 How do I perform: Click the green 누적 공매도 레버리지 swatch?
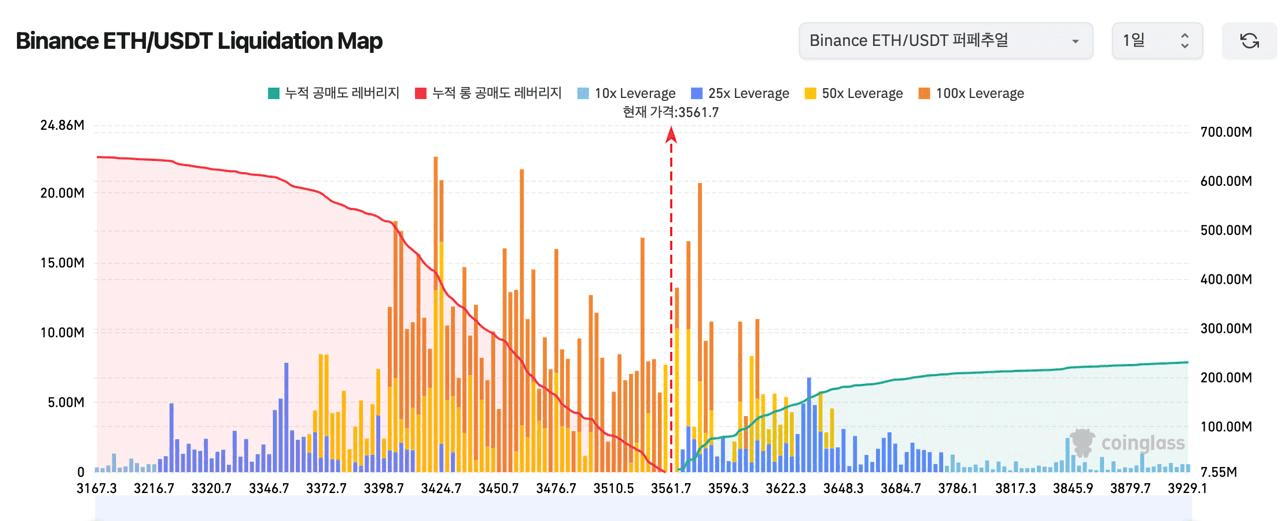(x=272, y=93)
